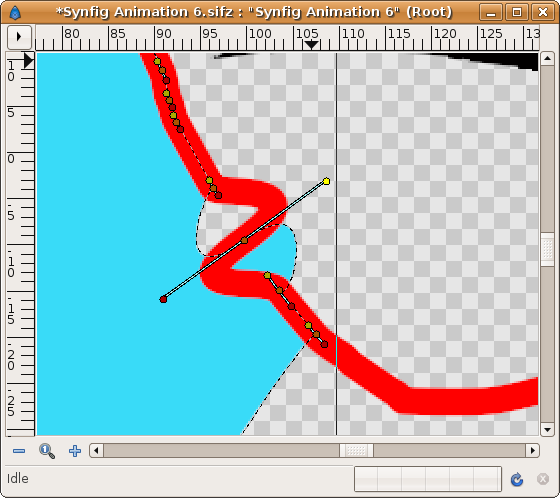The image size is (560, 498).
Task: Click the orange vertex on the diagonal tangent line
Action: (244, 240)
